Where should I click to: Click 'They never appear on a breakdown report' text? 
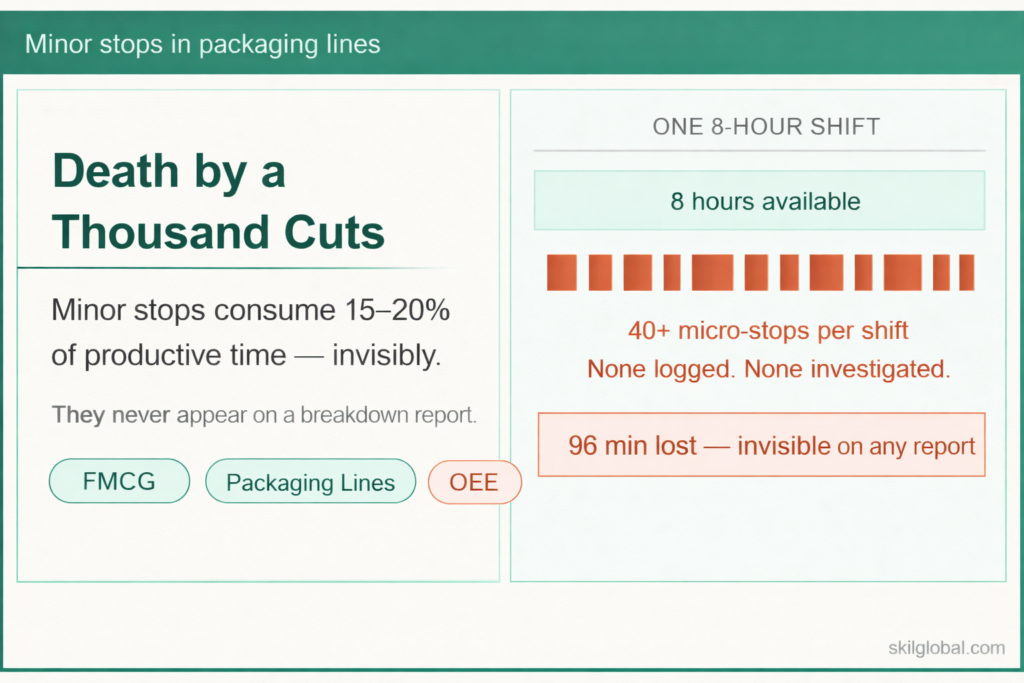[x=264, y=415]
